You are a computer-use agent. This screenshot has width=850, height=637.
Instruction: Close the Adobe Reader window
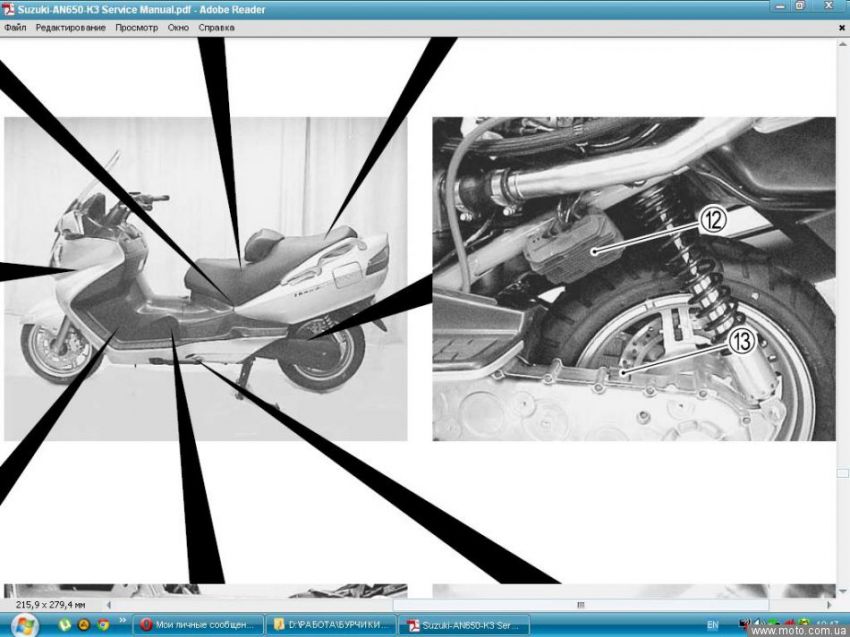click(x=829, y=7)
